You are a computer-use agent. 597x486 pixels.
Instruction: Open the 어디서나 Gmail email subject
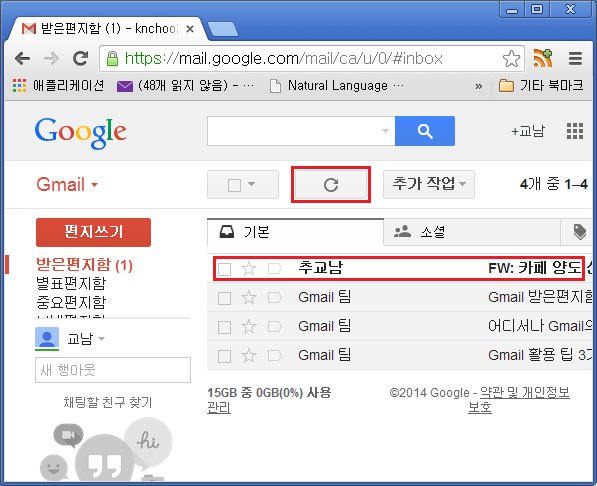pyautogui.click(x=540, y=326)
